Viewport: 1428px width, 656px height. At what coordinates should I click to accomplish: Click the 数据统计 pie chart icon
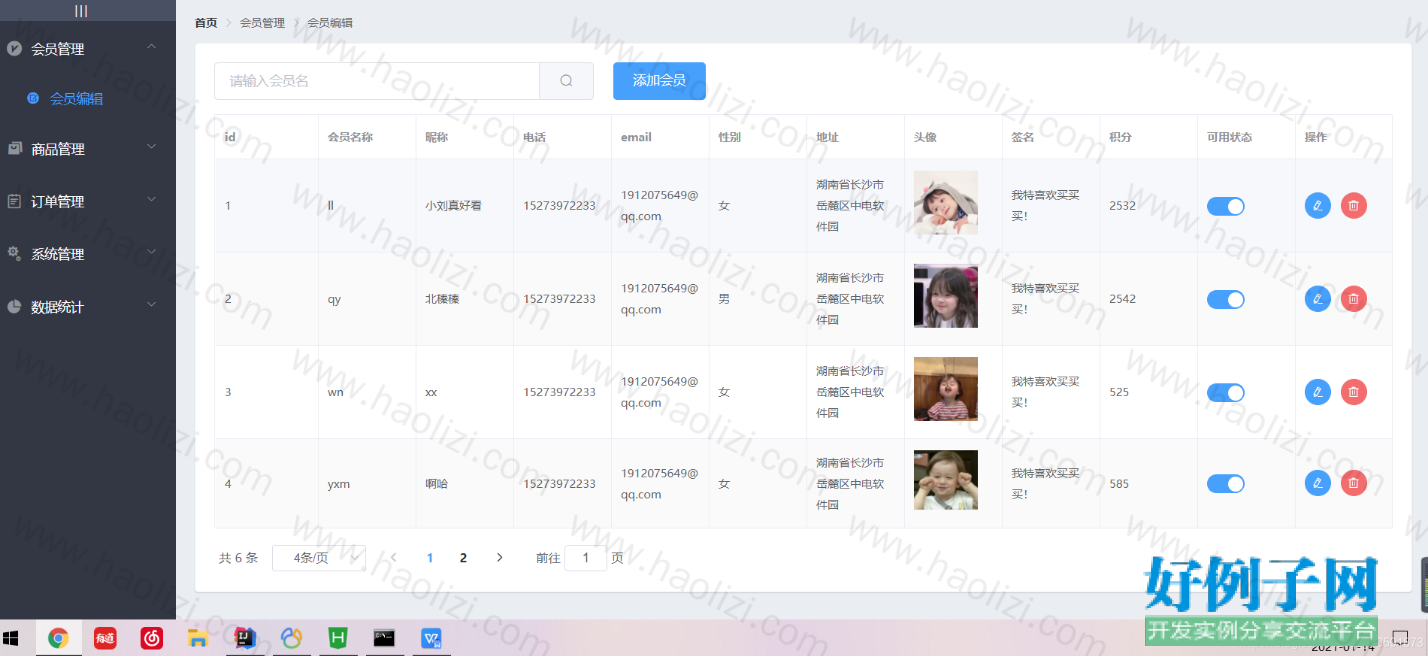click(x=14, y=307)
